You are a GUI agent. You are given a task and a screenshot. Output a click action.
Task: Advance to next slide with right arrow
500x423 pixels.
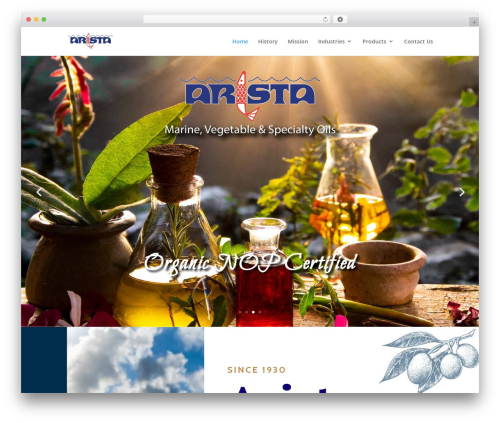click(462, 192)
